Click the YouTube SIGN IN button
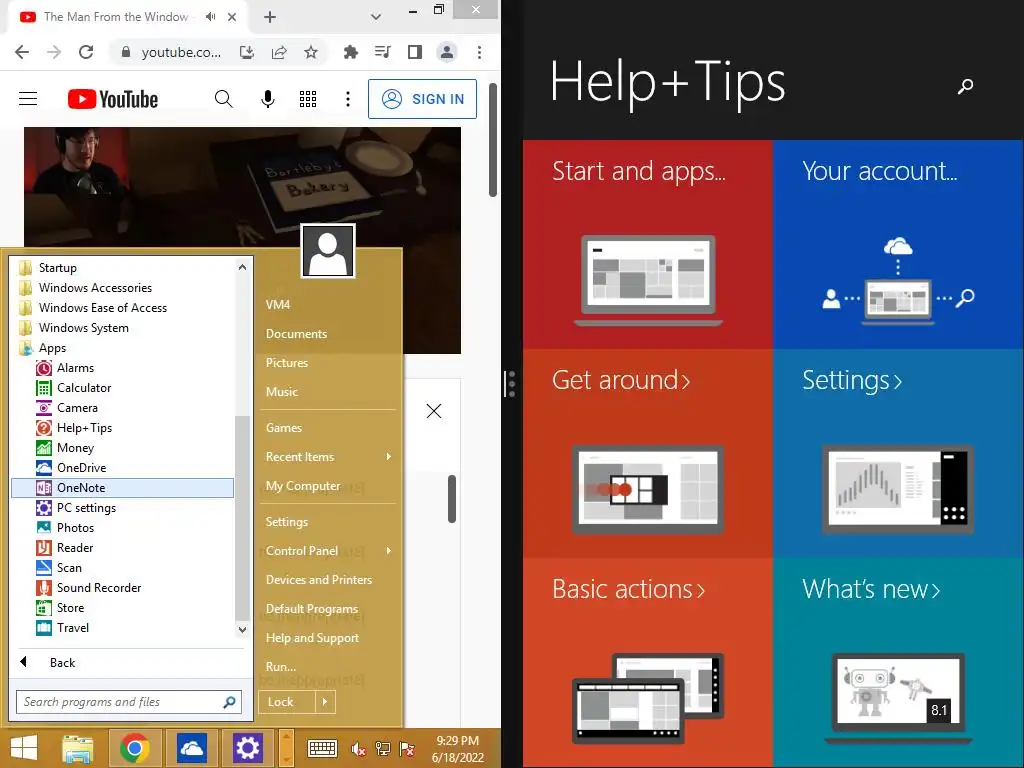Image resolution: width=1024 pixels, height=768 pixels. point(423,99)
